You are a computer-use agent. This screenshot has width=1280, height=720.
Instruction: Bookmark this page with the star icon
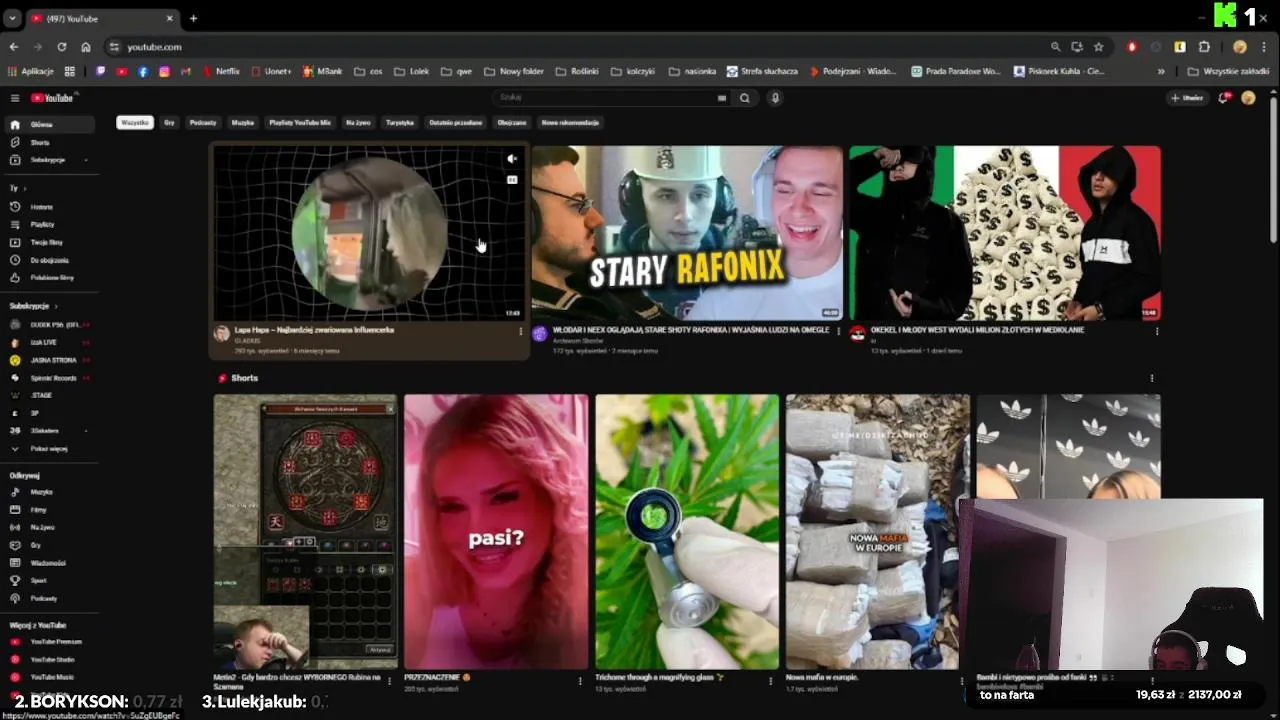[1099, 47]
